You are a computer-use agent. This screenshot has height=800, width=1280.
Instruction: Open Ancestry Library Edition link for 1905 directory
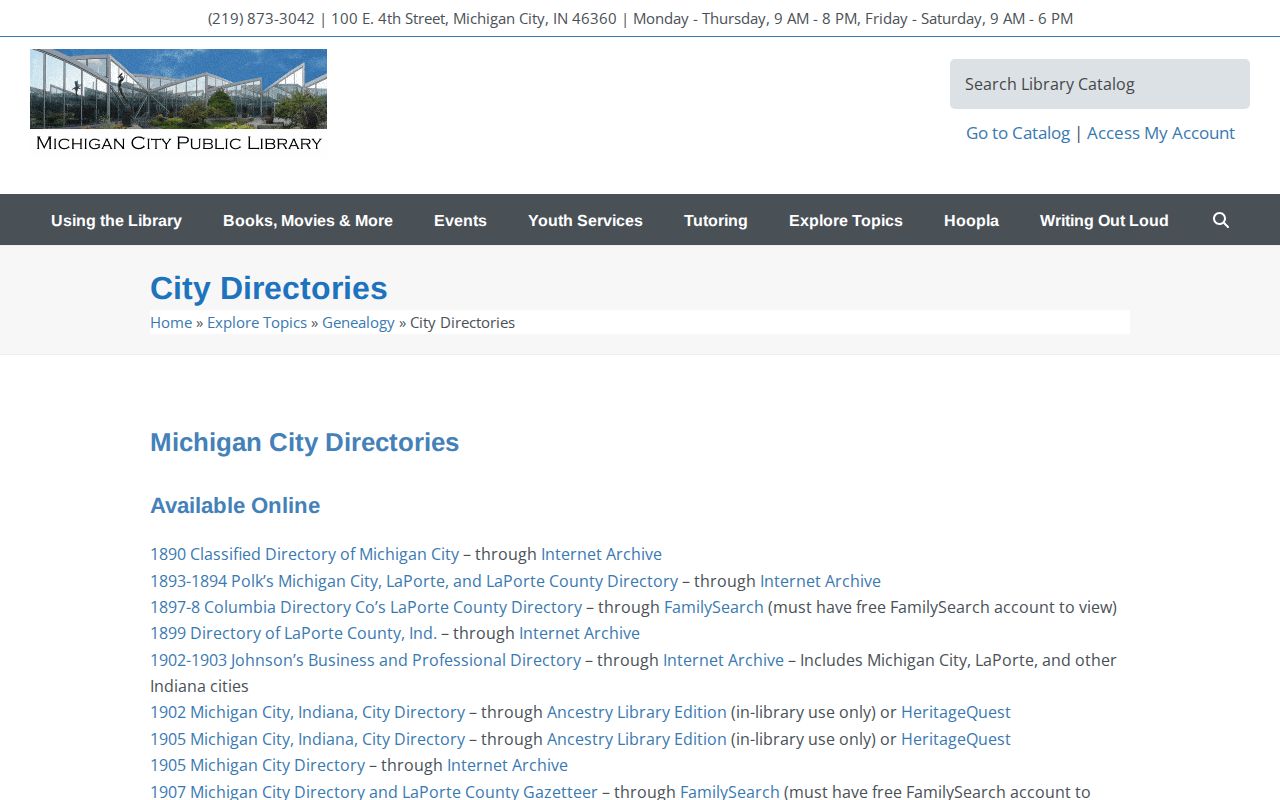point(637,739)
